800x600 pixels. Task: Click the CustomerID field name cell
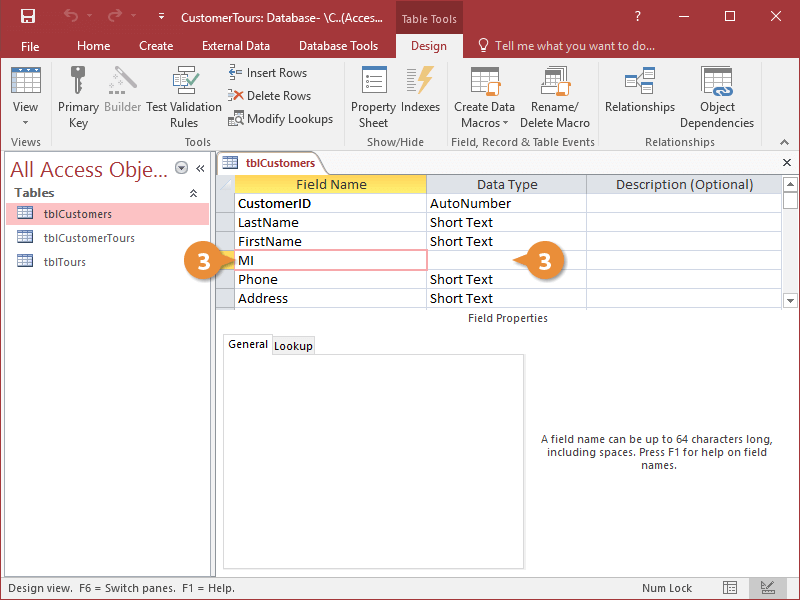click(331, 203)
